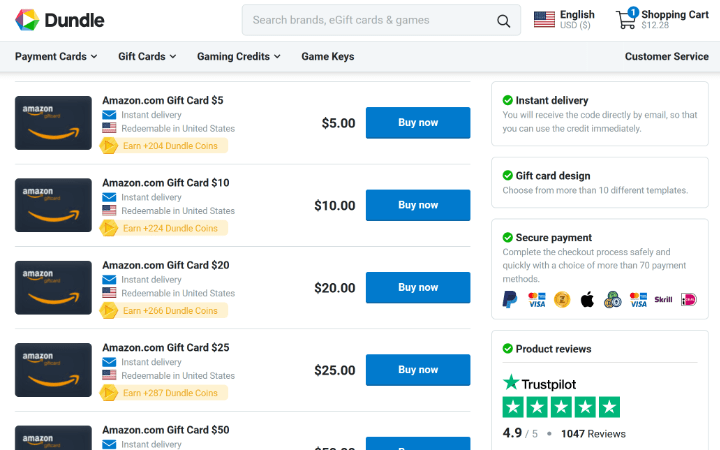Expand the Payment Cards menu
The image size is (720, 450).
point(56,56)
